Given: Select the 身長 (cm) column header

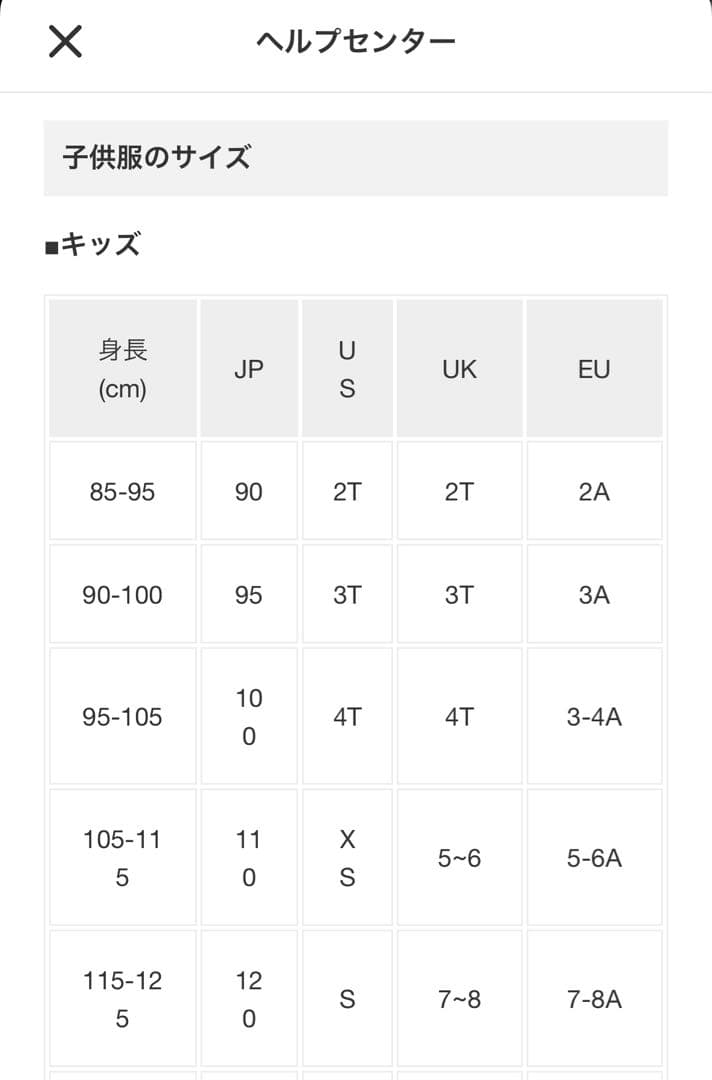Looking at the screenshot, I should [123, 369].
